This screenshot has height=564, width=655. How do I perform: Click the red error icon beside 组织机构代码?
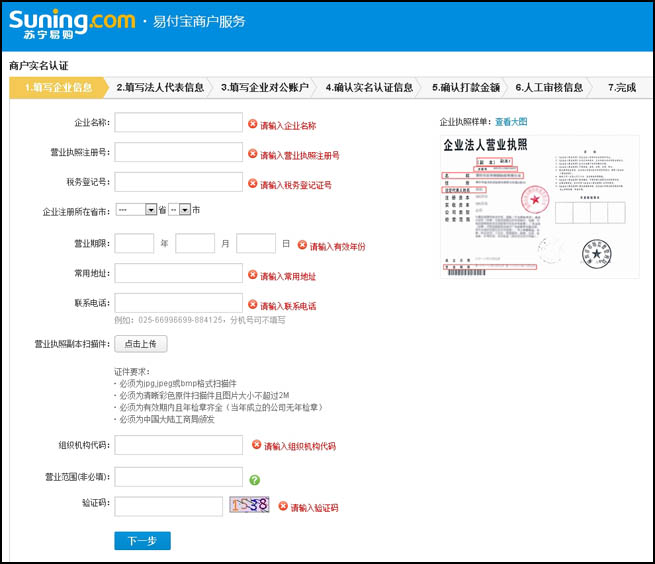click(x=256, y=445)
